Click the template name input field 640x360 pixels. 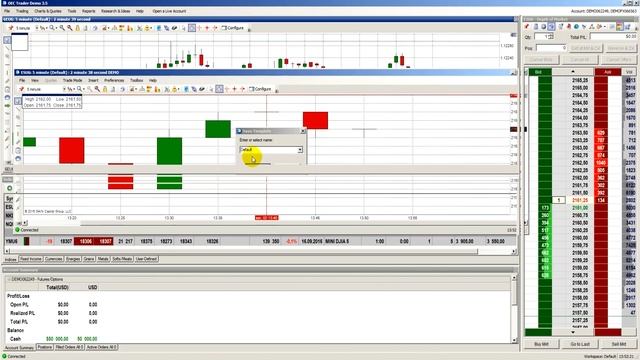pyautogui.click(x=269, y=150)
